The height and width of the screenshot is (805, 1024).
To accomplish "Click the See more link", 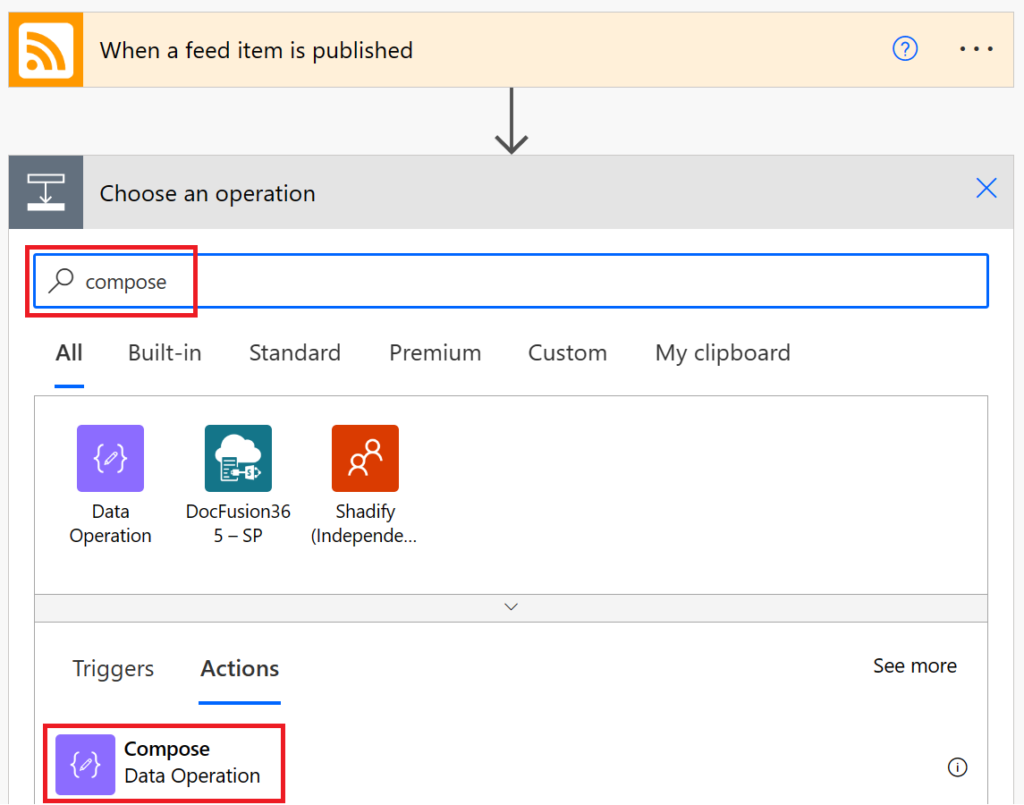I will [914, 666].
